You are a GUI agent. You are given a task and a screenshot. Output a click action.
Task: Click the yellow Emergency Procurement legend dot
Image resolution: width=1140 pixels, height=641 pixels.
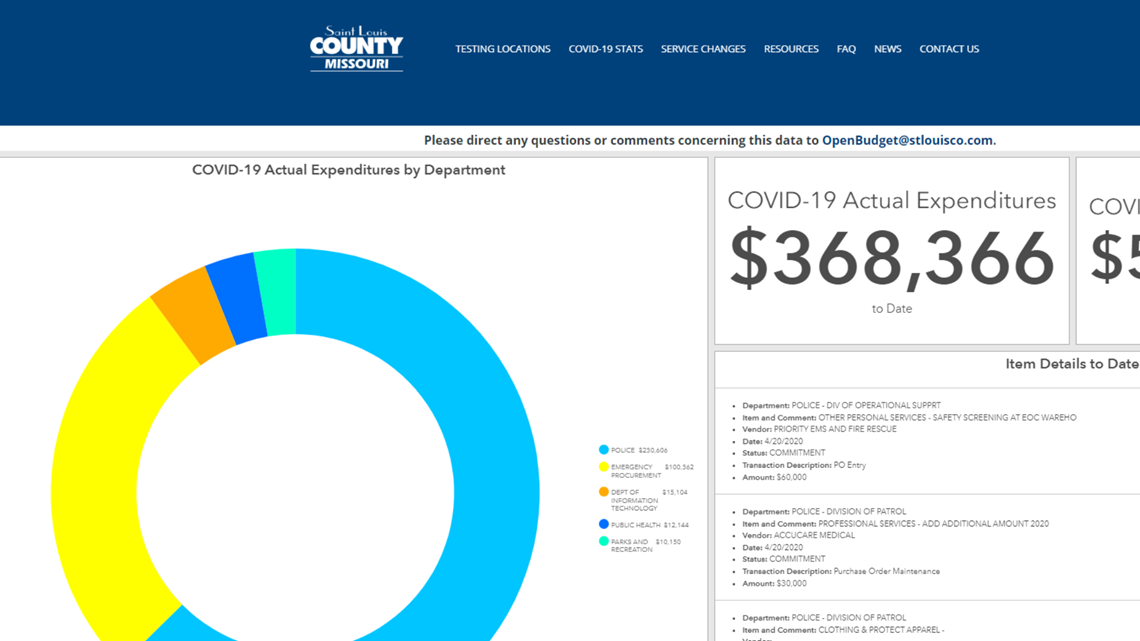[x=604, y=467]
